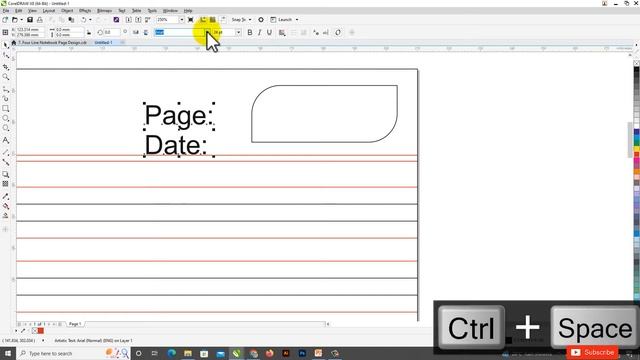Viewport: 640px width, 360px height.
Task: Click the Save icon in toolbar
Action: (30, 20)
